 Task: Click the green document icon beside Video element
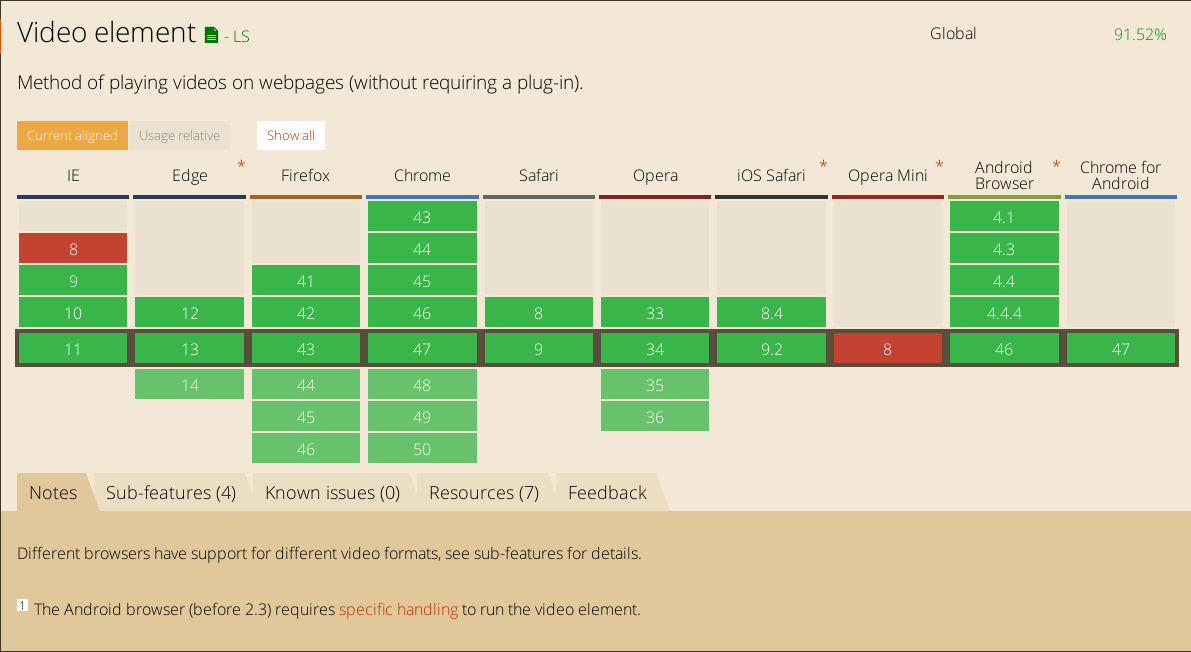[211, 35]
